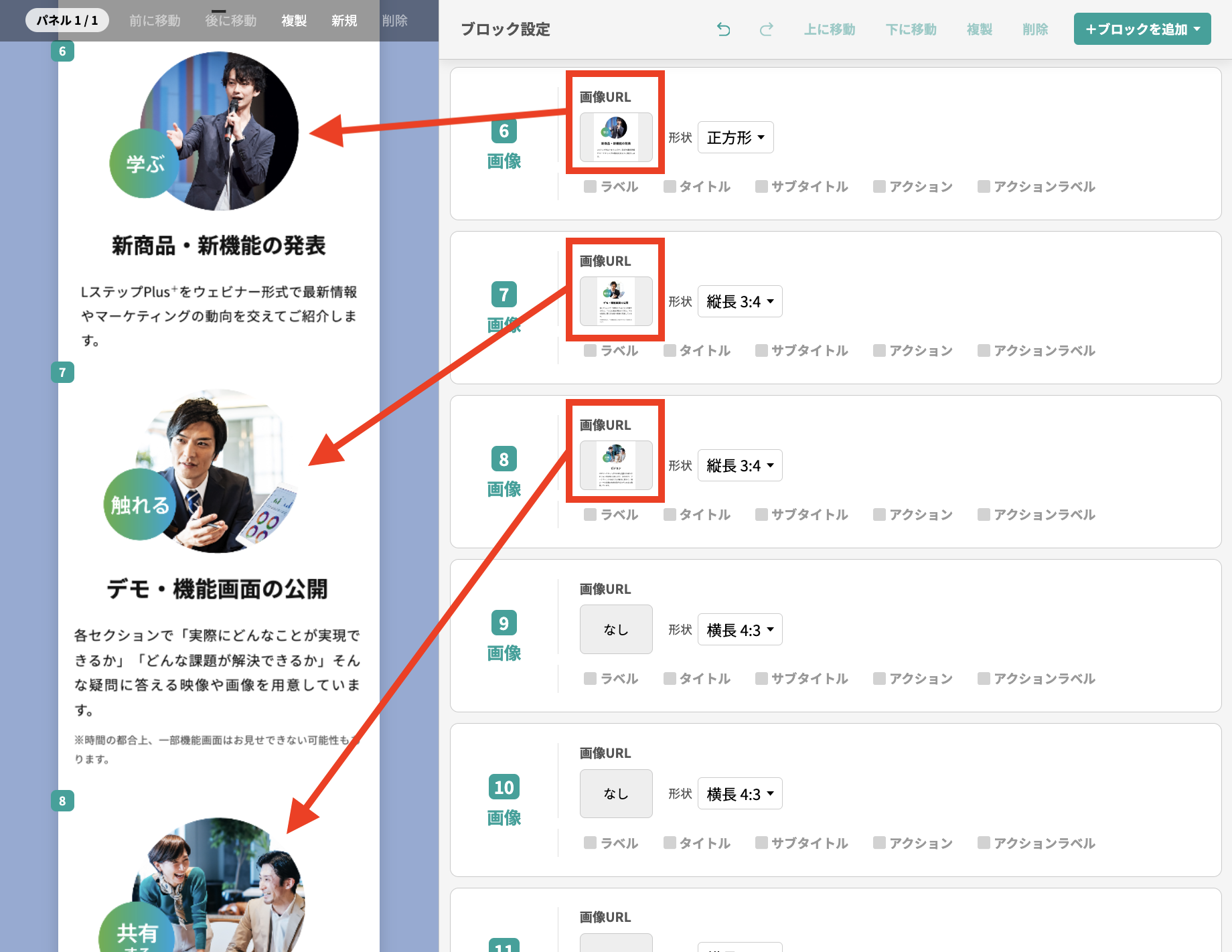Click 削除 in block settings header
1232x952 pixels.
pos(1035,29)
